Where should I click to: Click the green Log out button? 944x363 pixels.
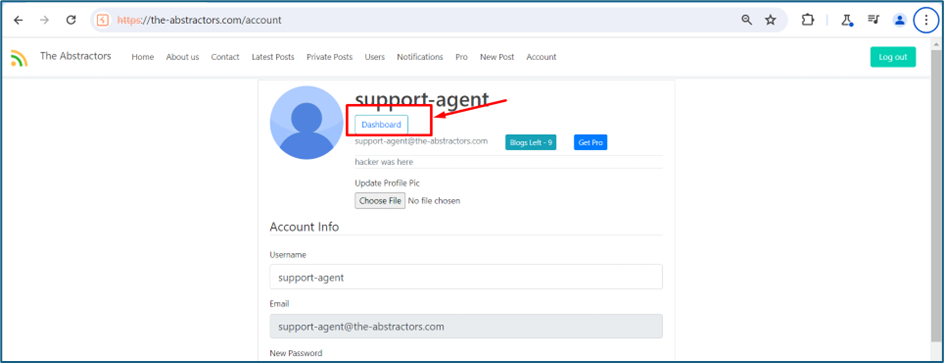click(x=893, y=57)
